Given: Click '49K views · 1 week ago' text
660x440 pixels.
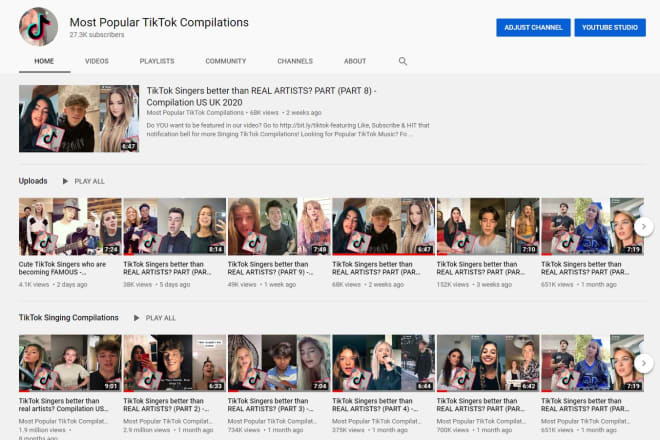Looking at the screenshot, I should pyautogui.click(x=262, y=285).
